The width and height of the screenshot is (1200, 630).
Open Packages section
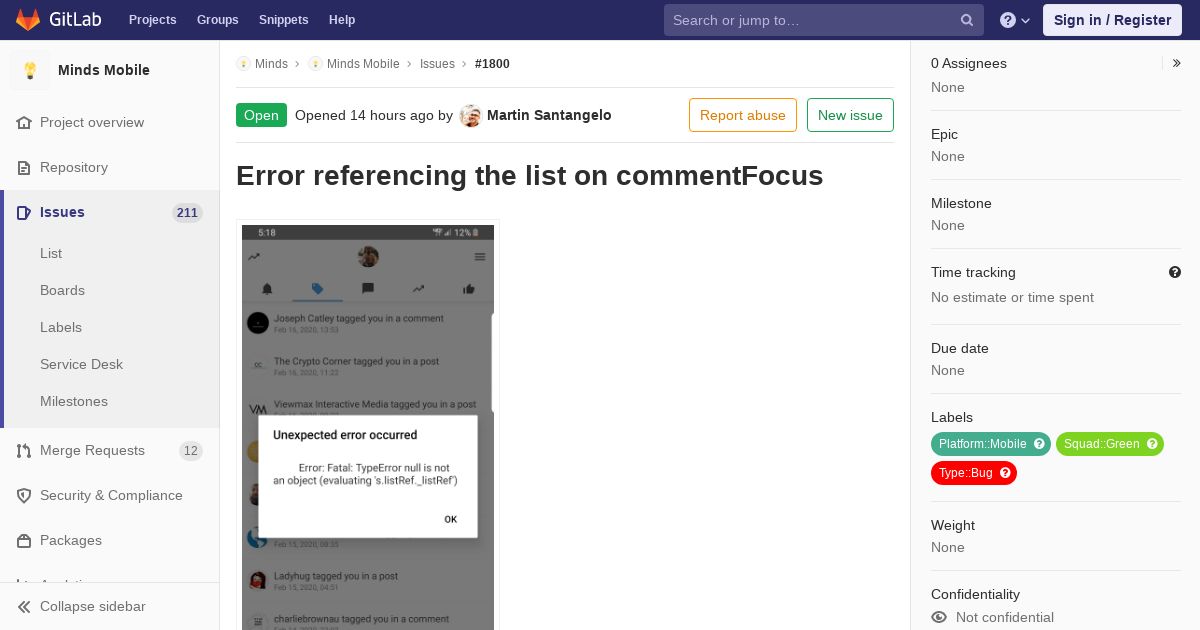[110, 540]
